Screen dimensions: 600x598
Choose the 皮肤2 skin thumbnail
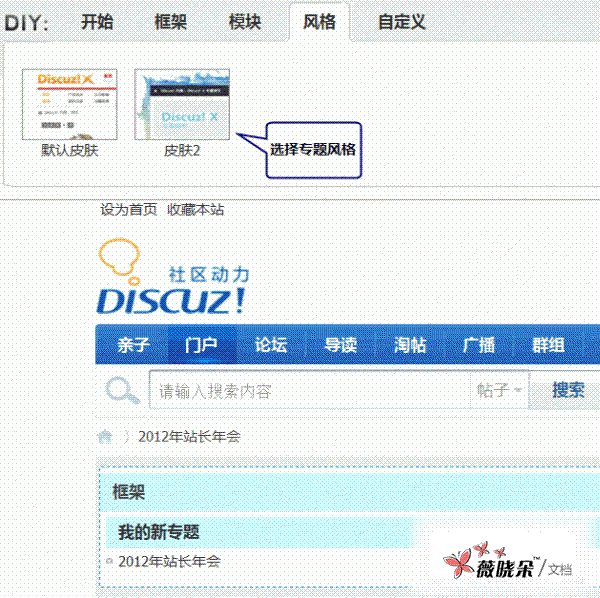click(182, 104)
